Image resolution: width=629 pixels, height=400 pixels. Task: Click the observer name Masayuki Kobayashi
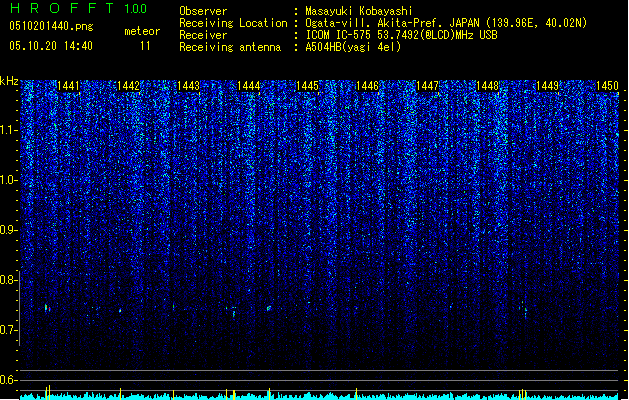(359, 11)
